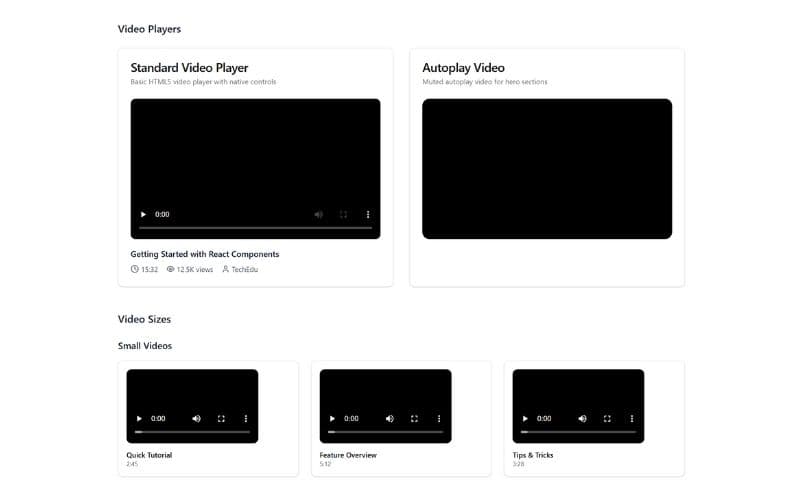
Task: Play the Quick Tutorial video
Action: [x=139, y=418]
